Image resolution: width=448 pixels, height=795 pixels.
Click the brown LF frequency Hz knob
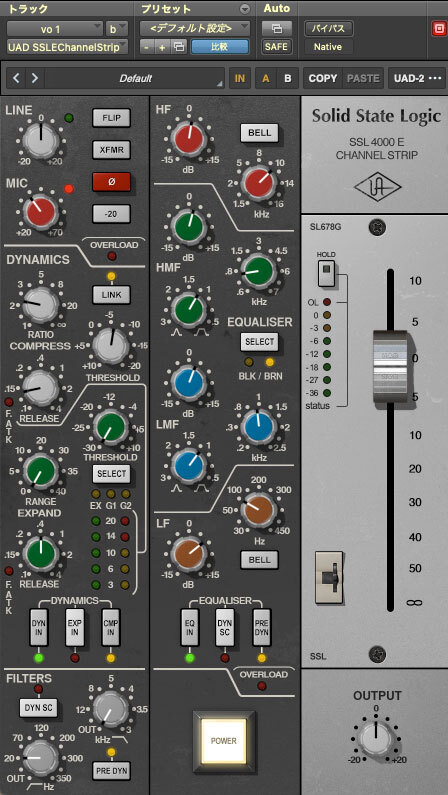(x=258, y=510)
